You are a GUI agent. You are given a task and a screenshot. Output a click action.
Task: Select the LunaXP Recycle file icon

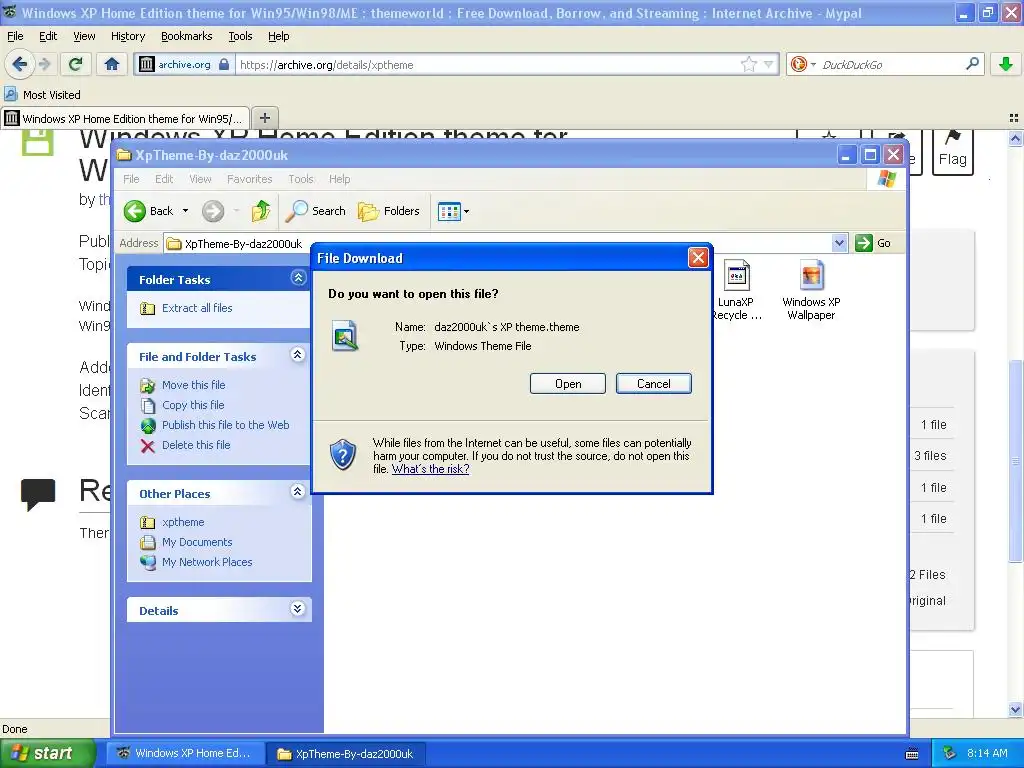pos(736,289)
